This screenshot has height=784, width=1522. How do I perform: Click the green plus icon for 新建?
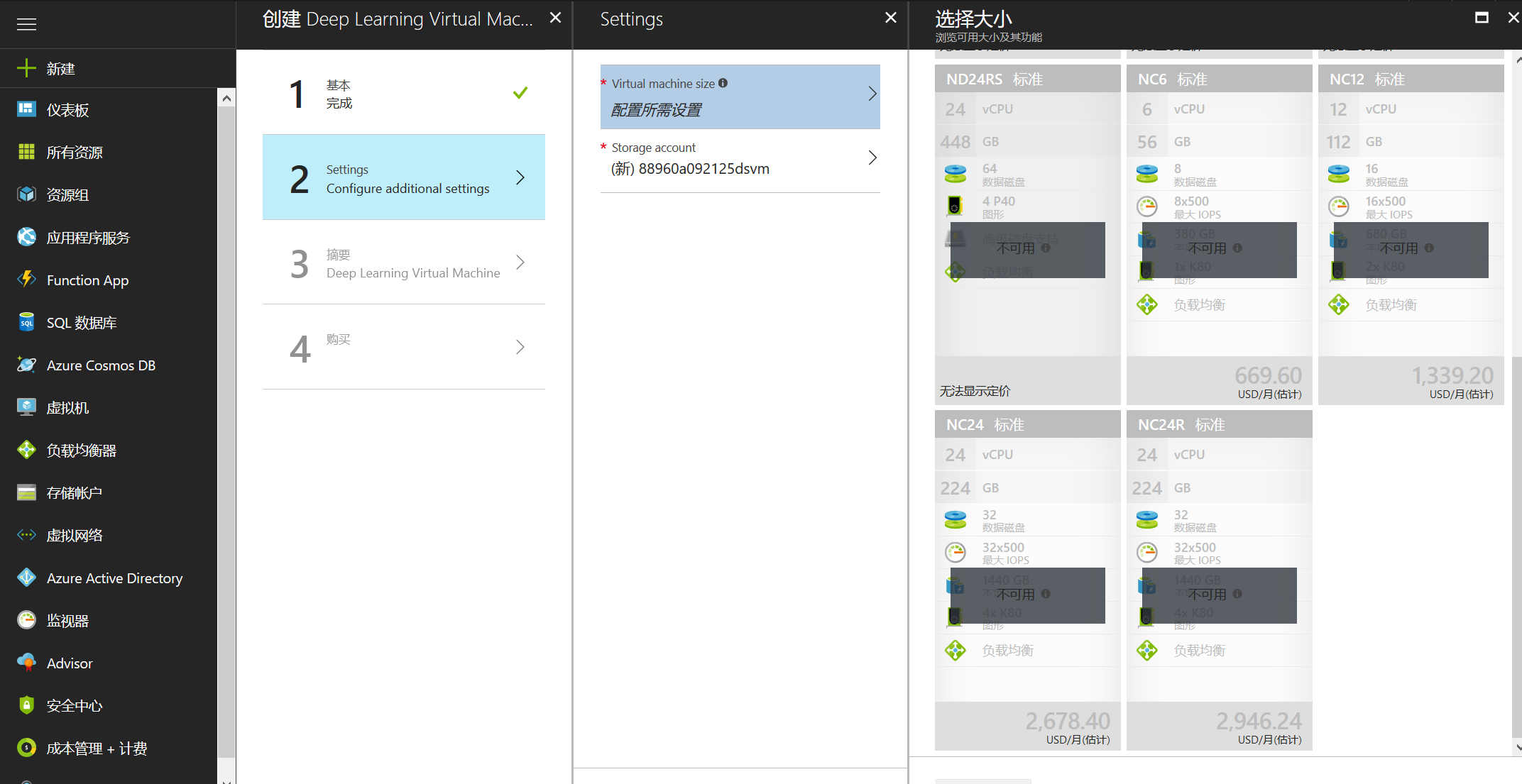(x=26, y=68)
